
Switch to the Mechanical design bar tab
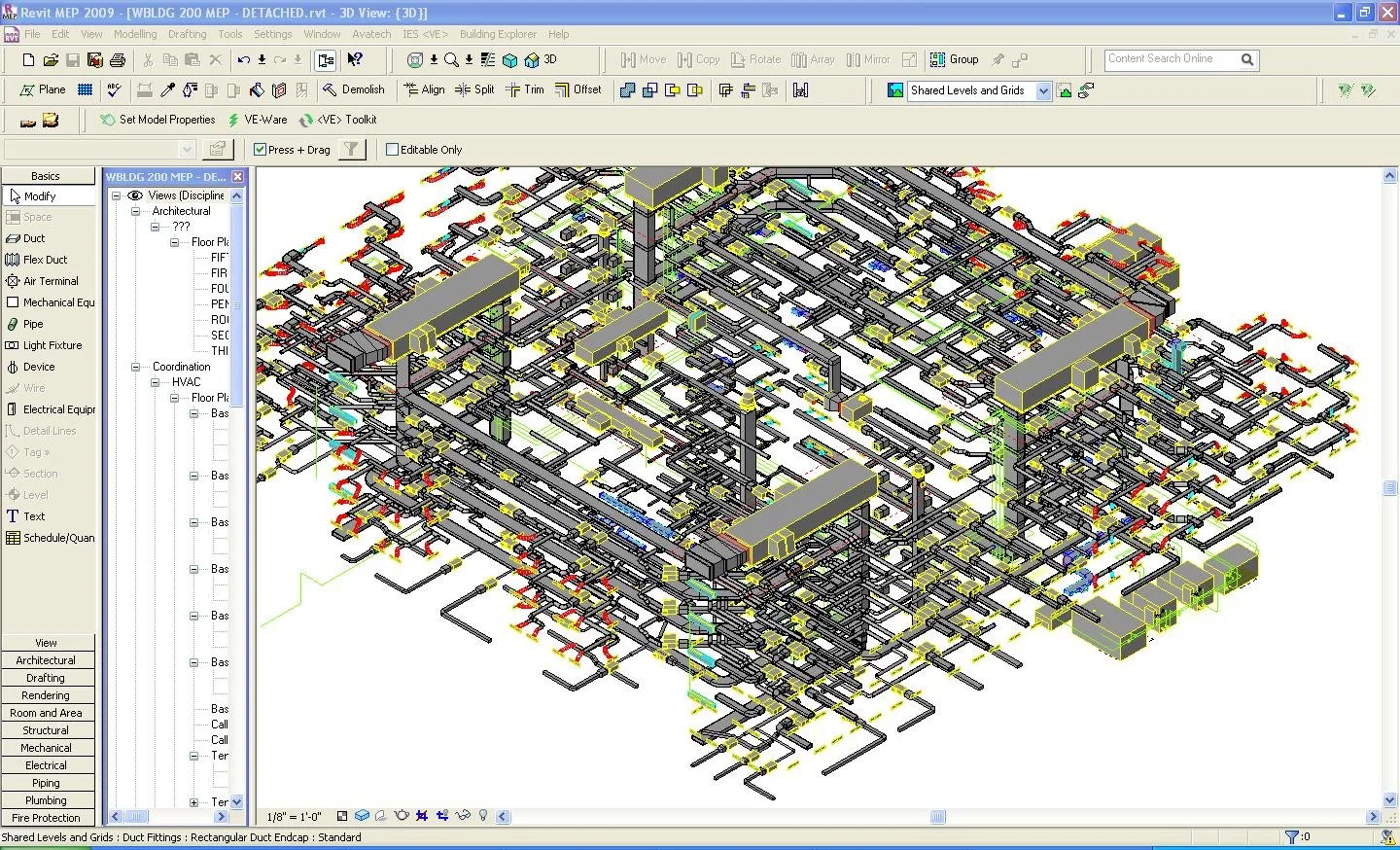[48, 747]
